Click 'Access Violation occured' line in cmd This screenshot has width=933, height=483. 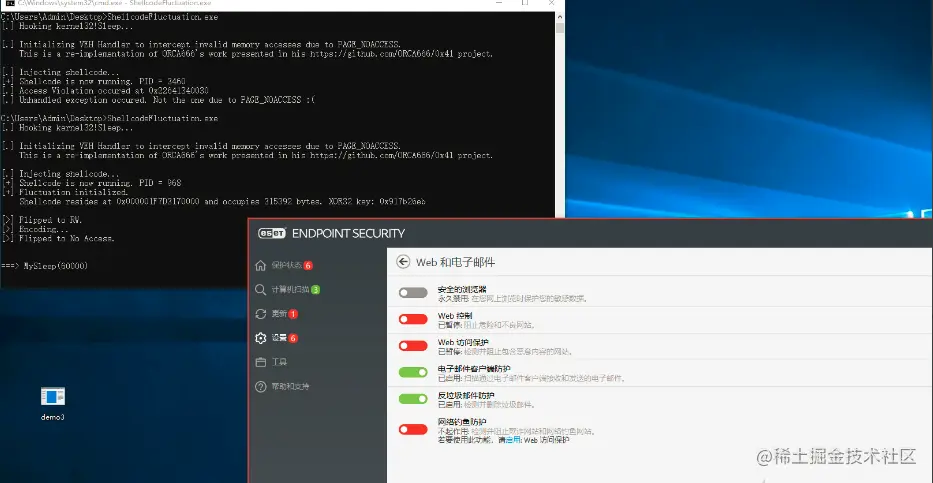[x=105, y=90]
